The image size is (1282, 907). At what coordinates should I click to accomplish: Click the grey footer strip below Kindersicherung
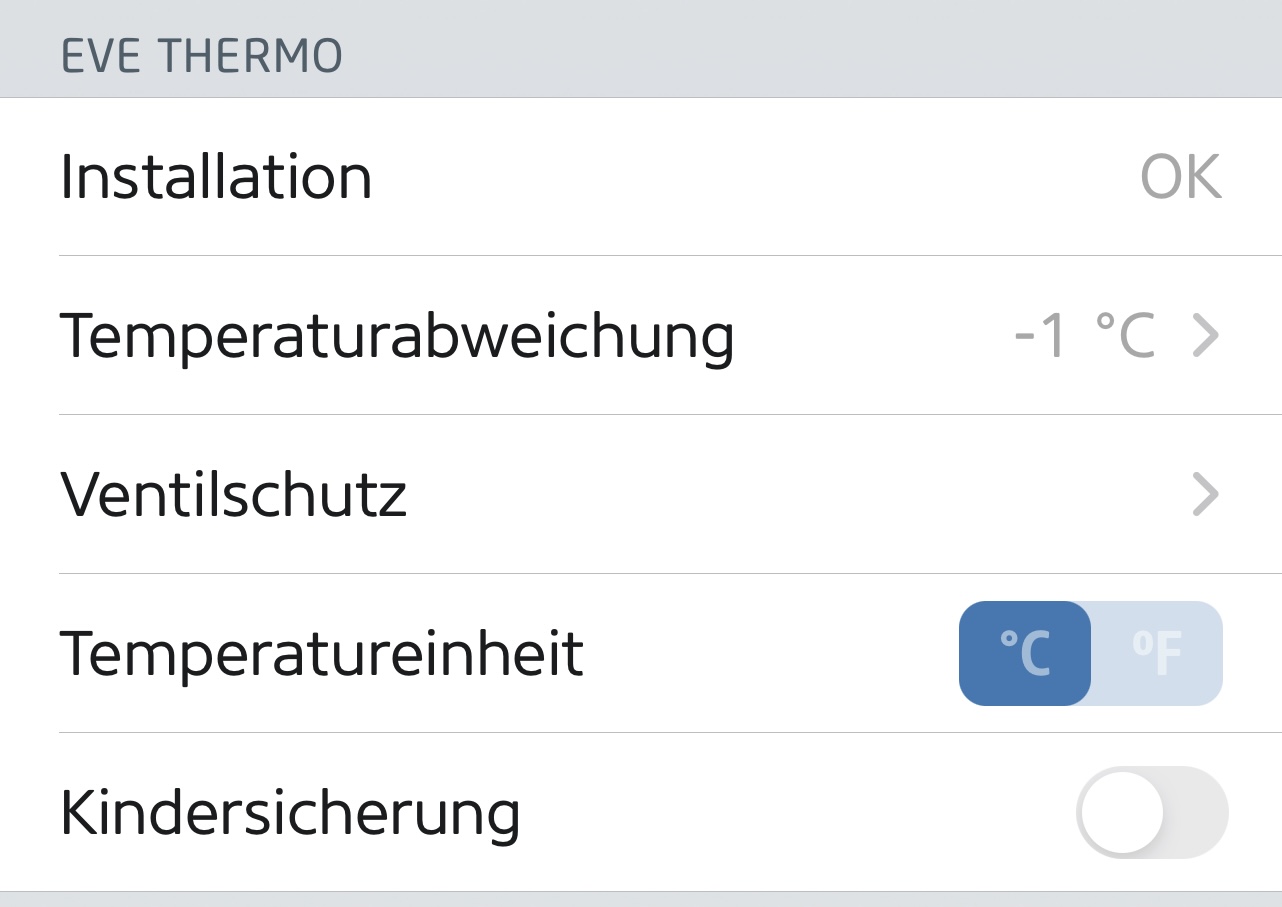(640, 900)
